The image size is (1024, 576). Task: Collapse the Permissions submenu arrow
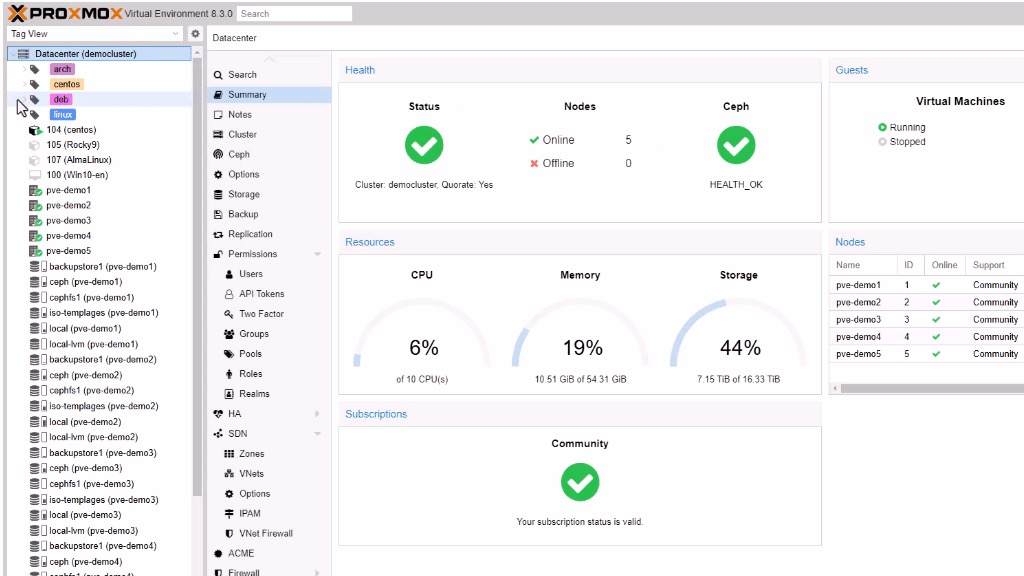click(318, 254)
